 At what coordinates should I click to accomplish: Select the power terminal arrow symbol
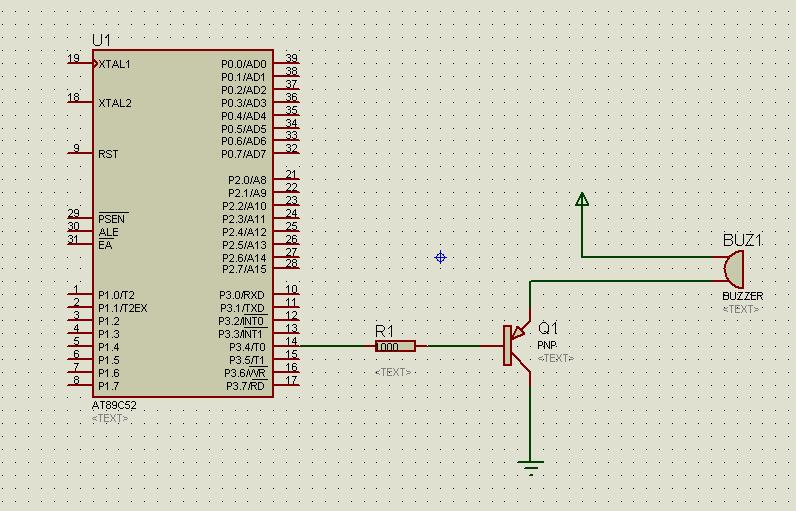pos(582,199)
